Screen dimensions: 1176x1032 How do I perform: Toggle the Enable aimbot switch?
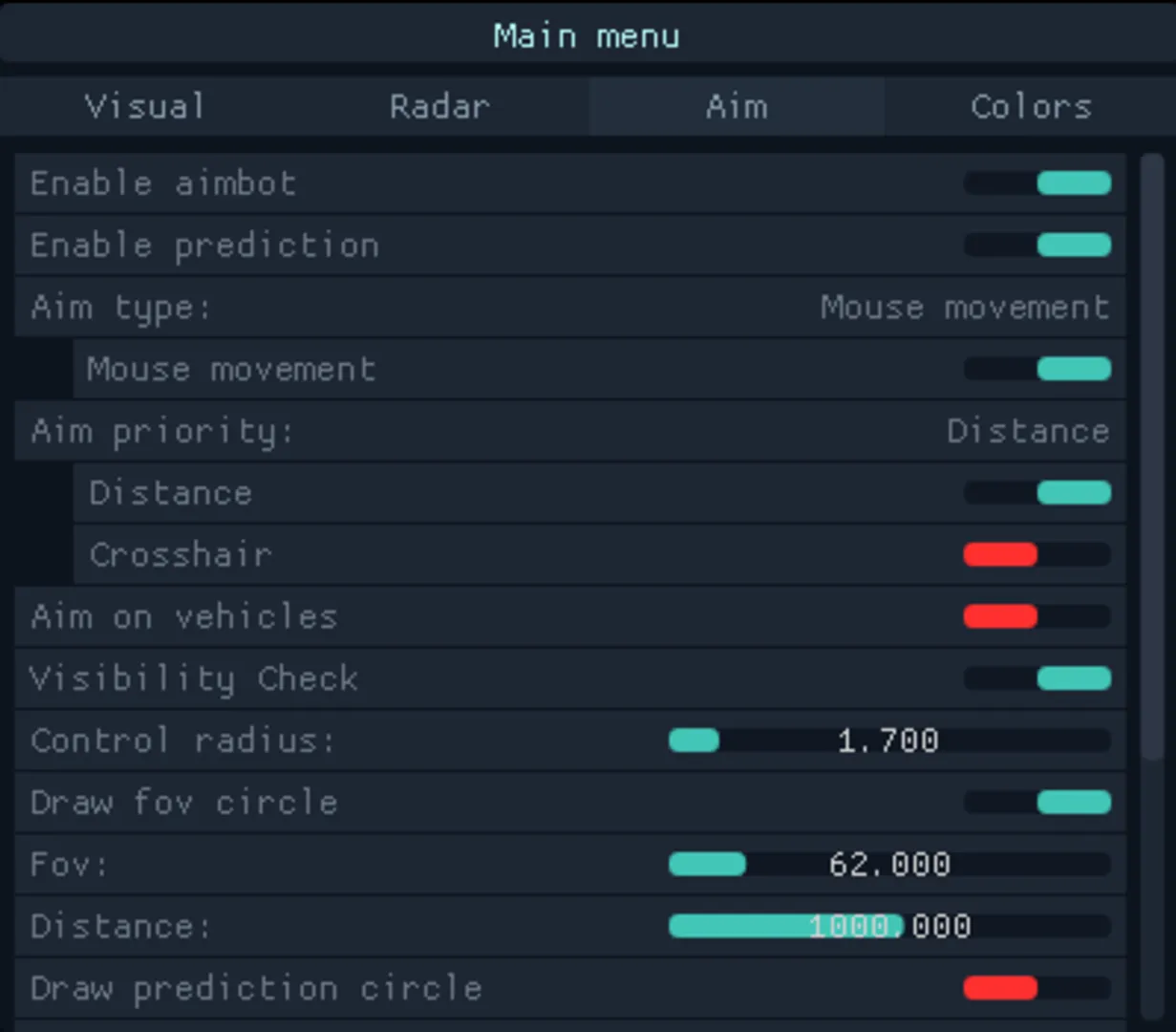click(x=1037, y=183)
